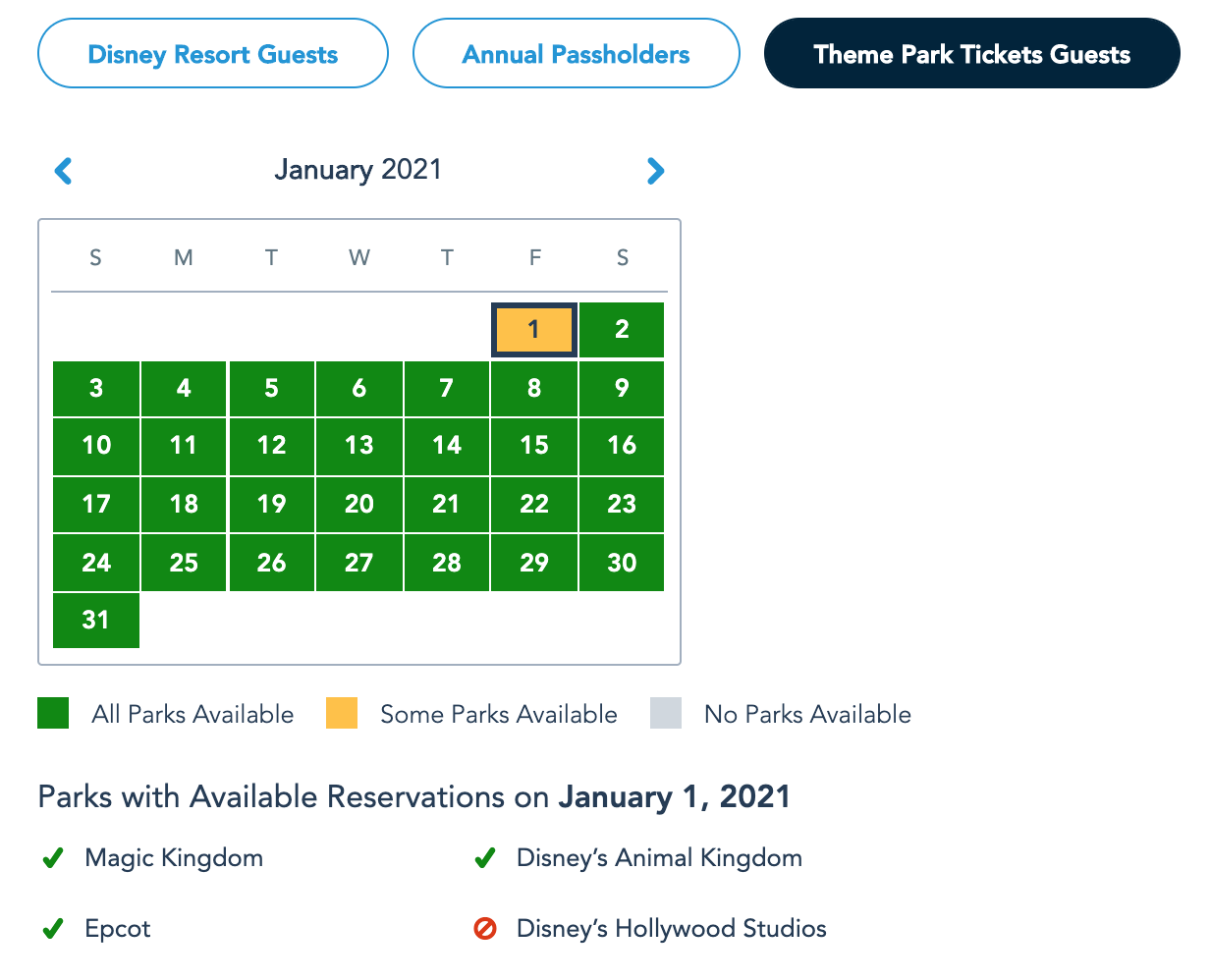This screenshot has height=980, width=1210.
Task: Click the yellow Some Parks Available swatch
Action: pyautogui.click(x=342, y=714)
